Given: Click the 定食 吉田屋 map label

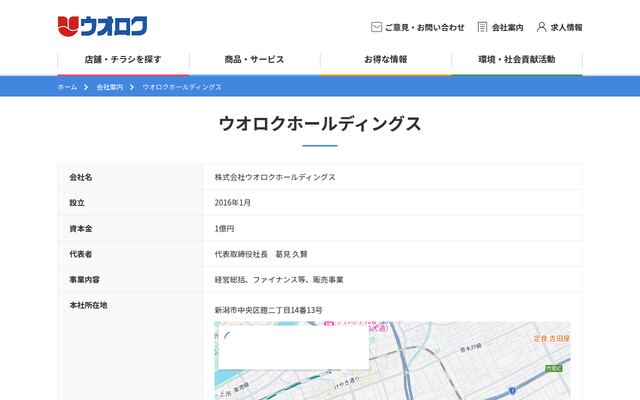Looking at the screenshot, I should 551,338.
